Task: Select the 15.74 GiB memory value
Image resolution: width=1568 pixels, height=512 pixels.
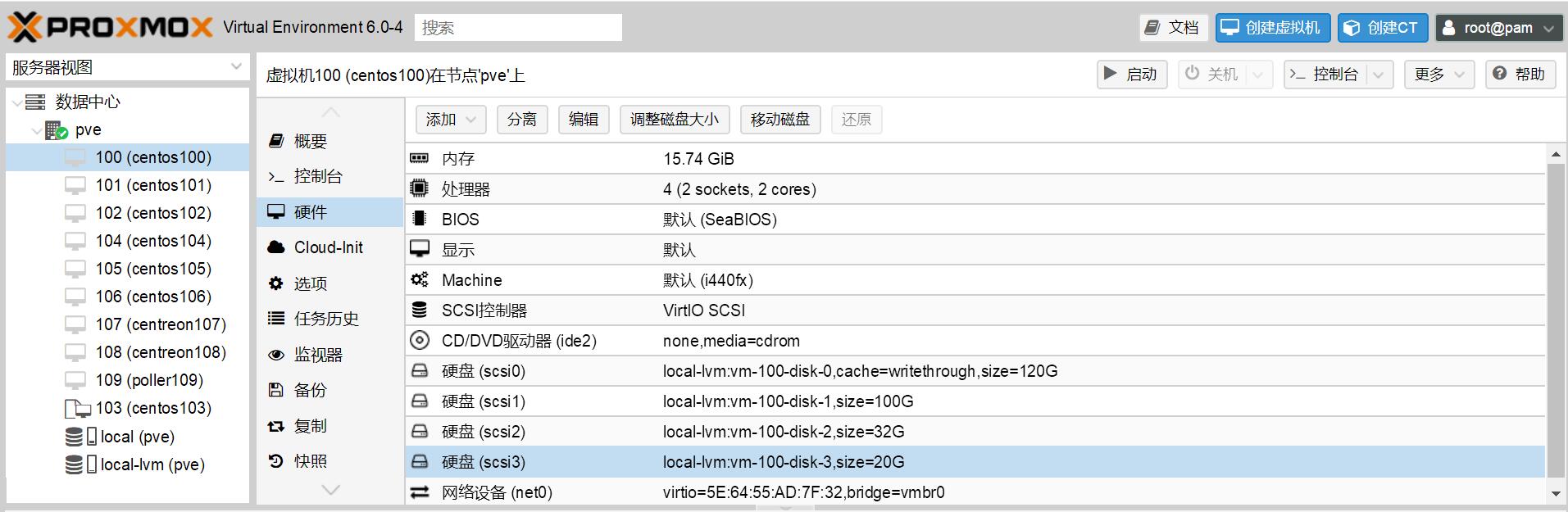Action: point(698,159)
